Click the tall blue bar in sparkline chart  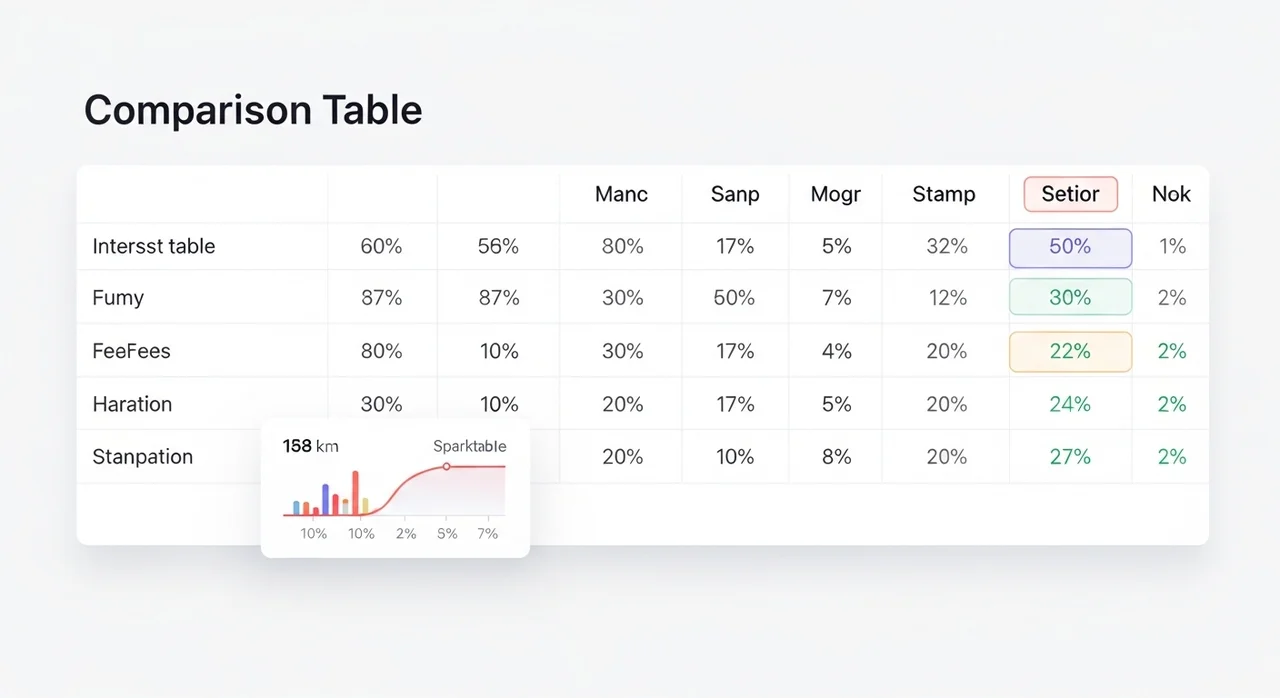click(x=326, y=499)
